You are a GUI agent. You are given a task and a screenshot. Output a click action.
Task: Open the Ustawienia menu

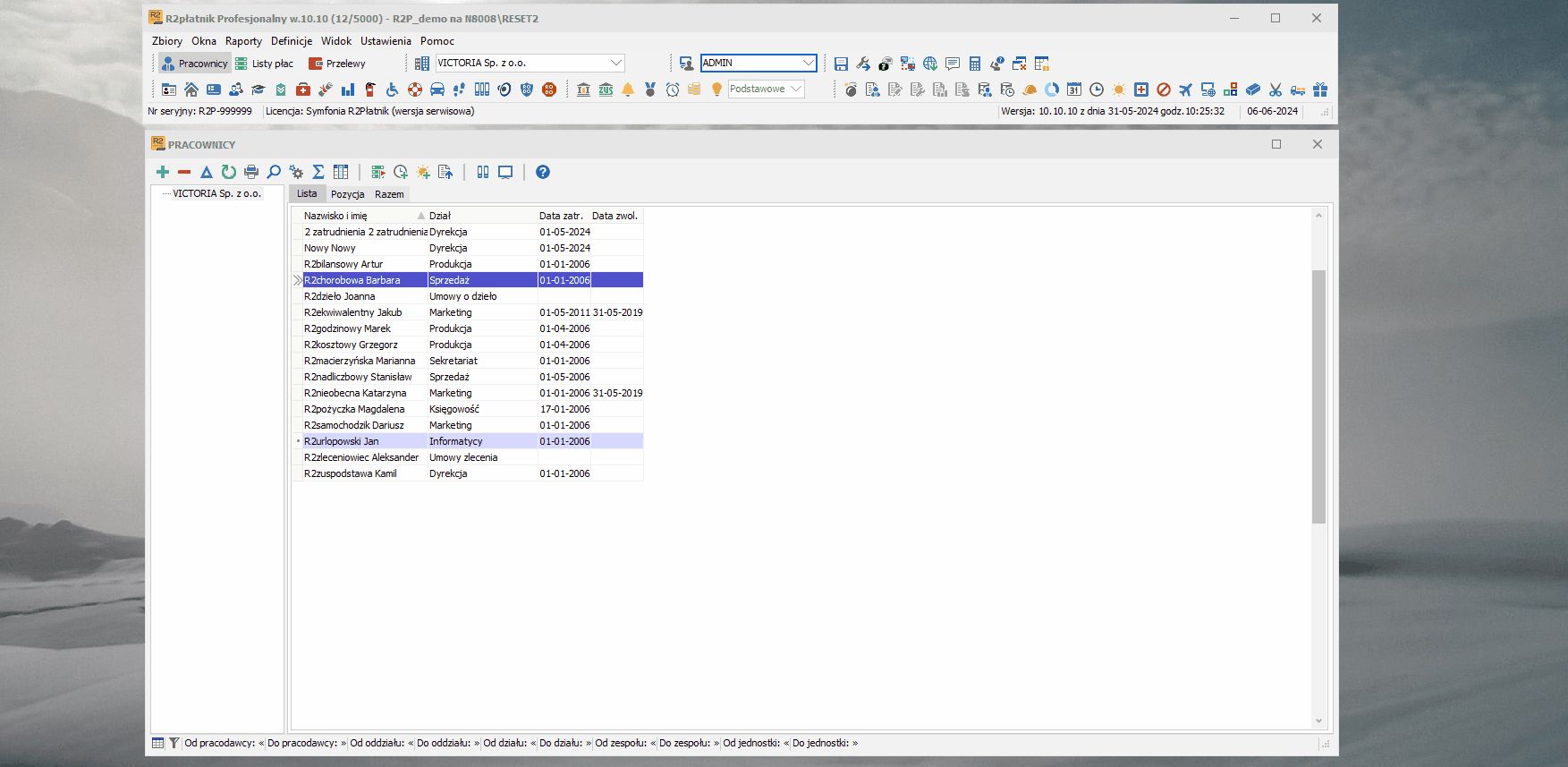coord(386,41)
